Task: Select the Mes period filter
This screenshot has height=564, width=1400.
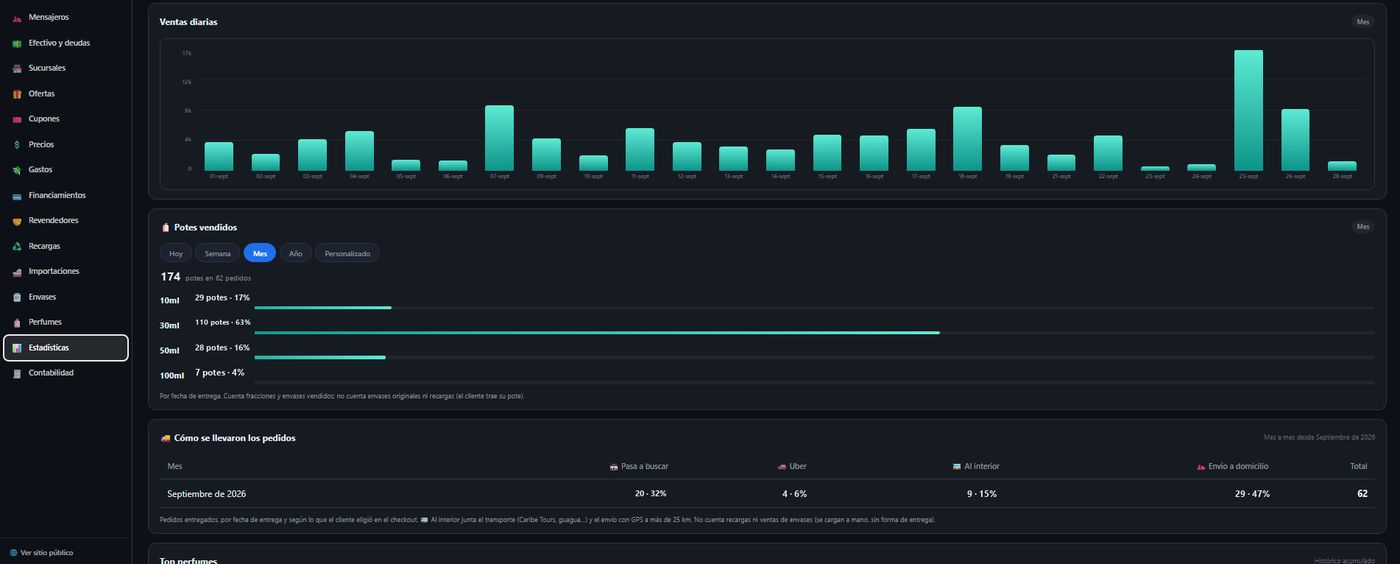Action: 260,254
